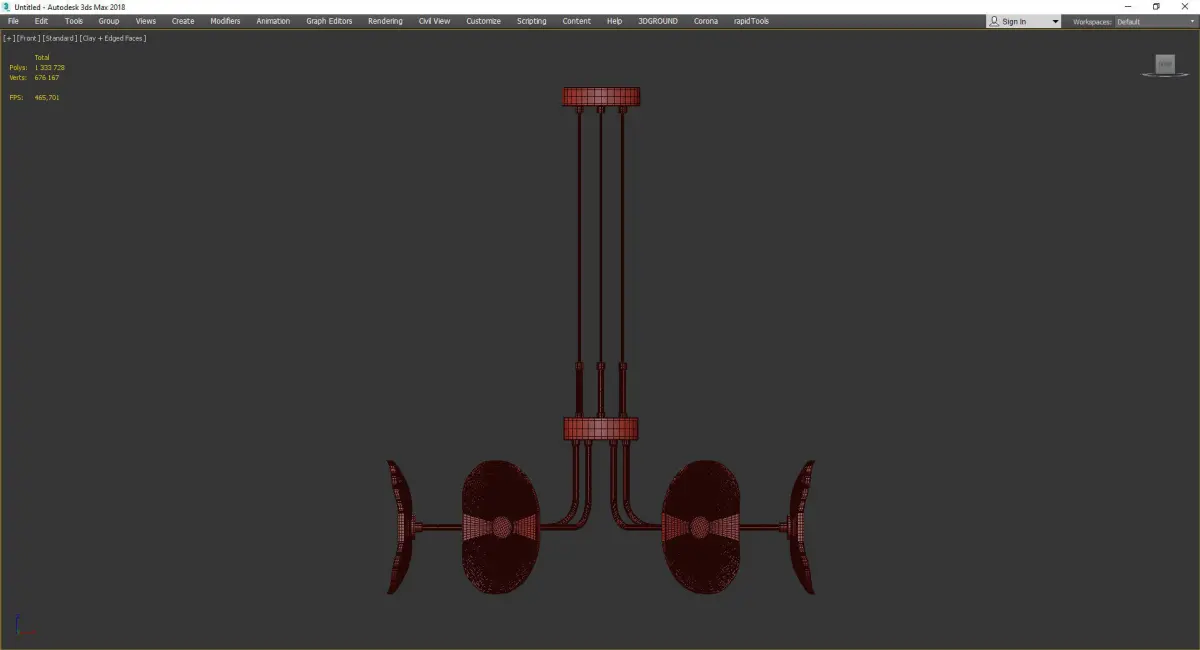
Task: Click the ViewCube in the viewport
Action: (1164, 65)
